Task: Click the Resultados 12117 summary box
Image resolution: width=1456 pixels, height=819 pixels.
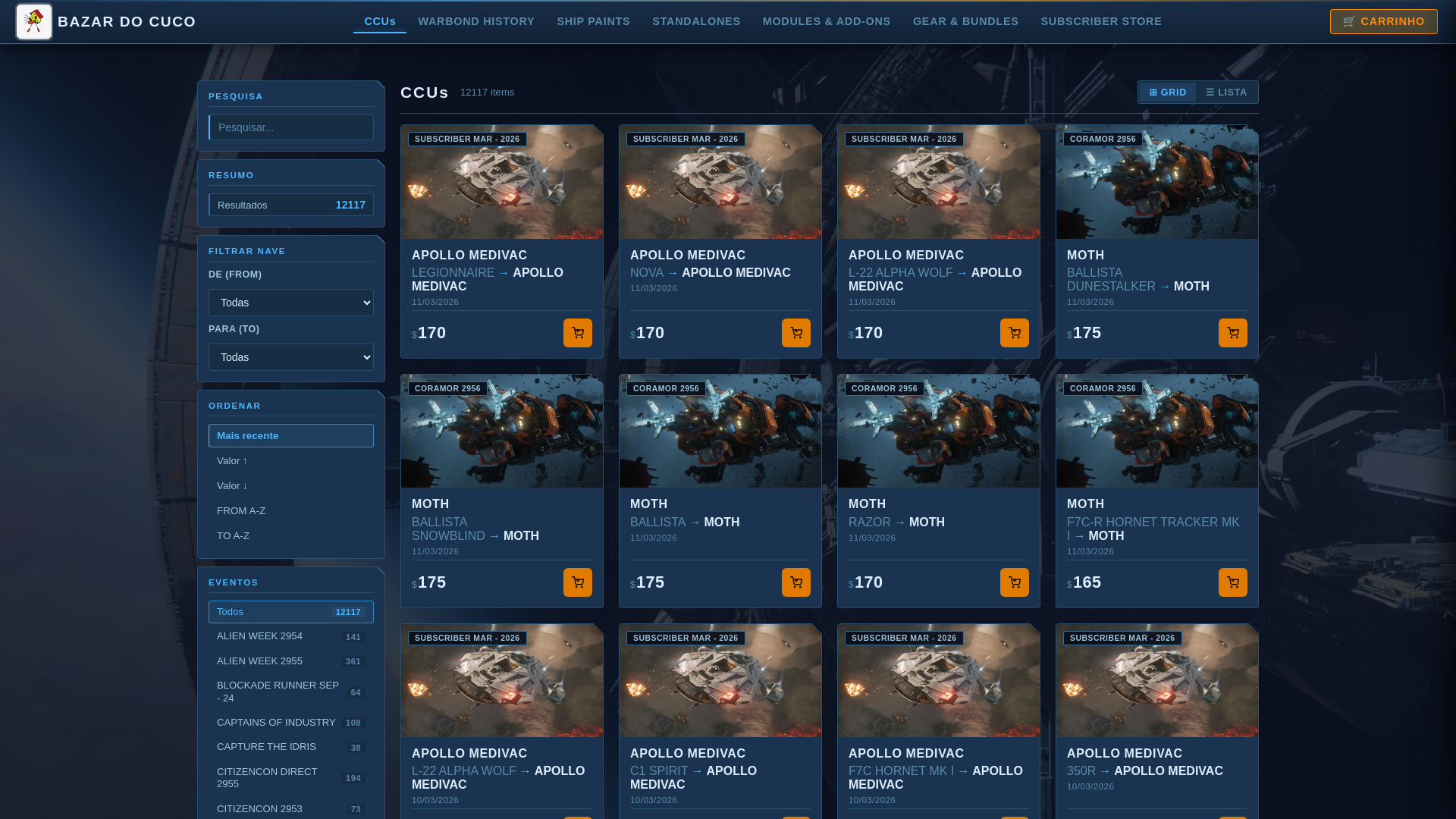Action: [x=291, y=205]
